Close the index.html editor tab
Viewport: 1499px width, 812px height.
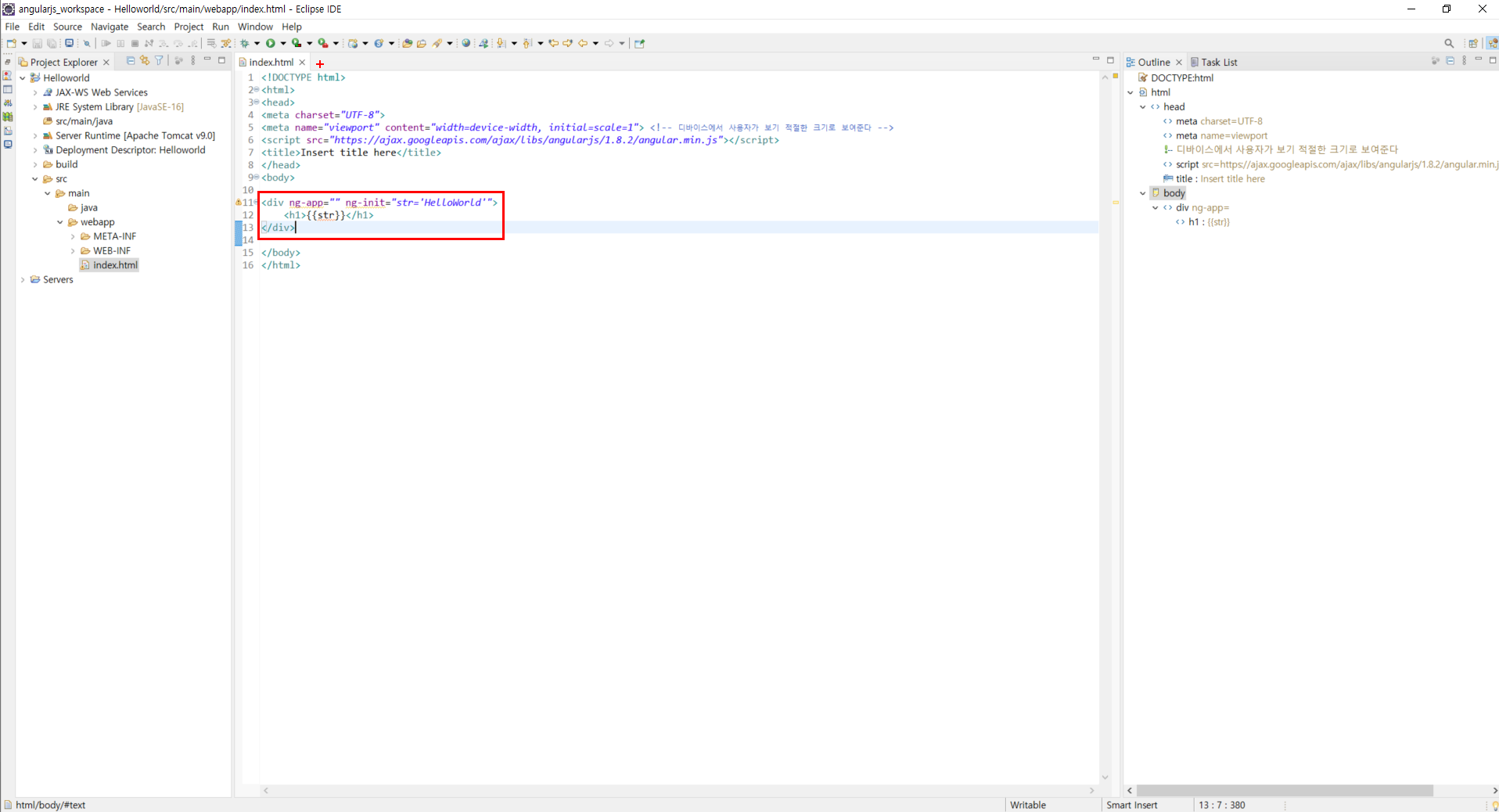pos(302,63)
